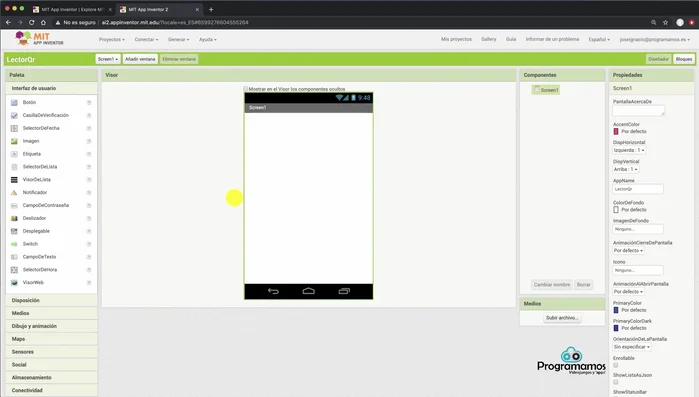Select the Switch component icon
This screenshot has width=699, height=397.
(x=14, y=244)
